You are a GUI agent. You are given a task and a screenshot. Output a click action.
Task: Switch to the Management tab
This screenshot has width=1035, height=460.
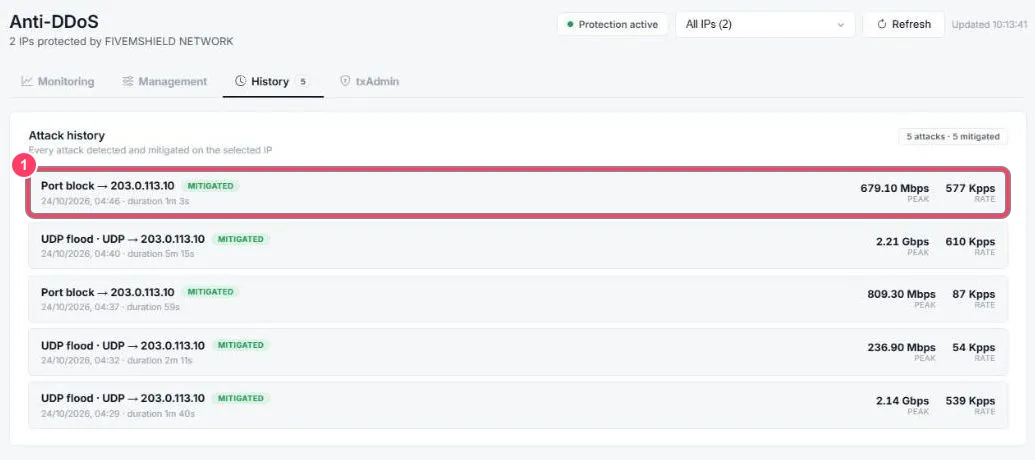(164, 82)
